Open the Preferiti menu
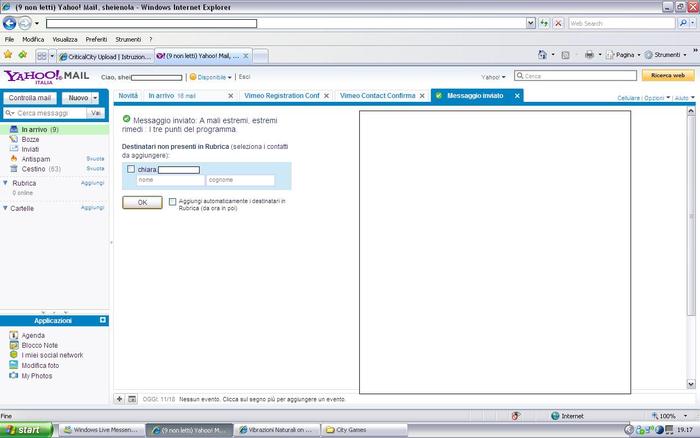700x438 pixels. [x=96, y=39]
